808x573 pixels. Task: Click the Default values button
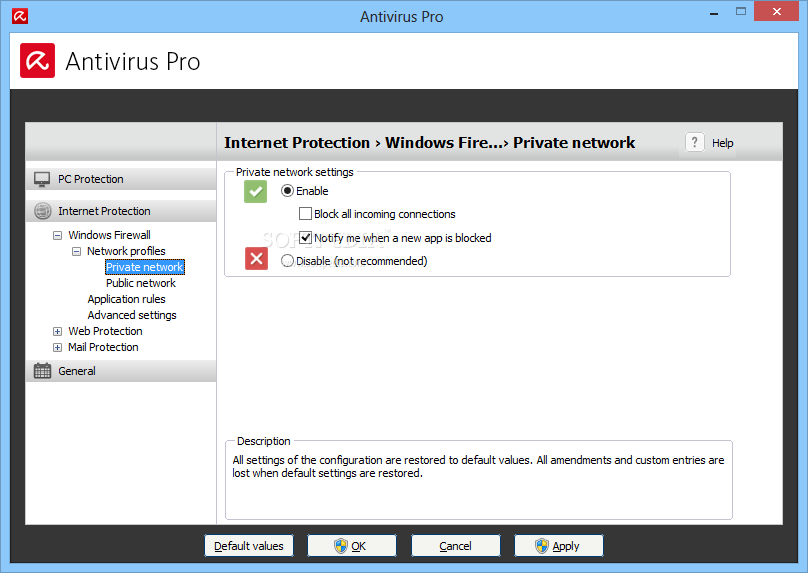click(x=249, y=546)
